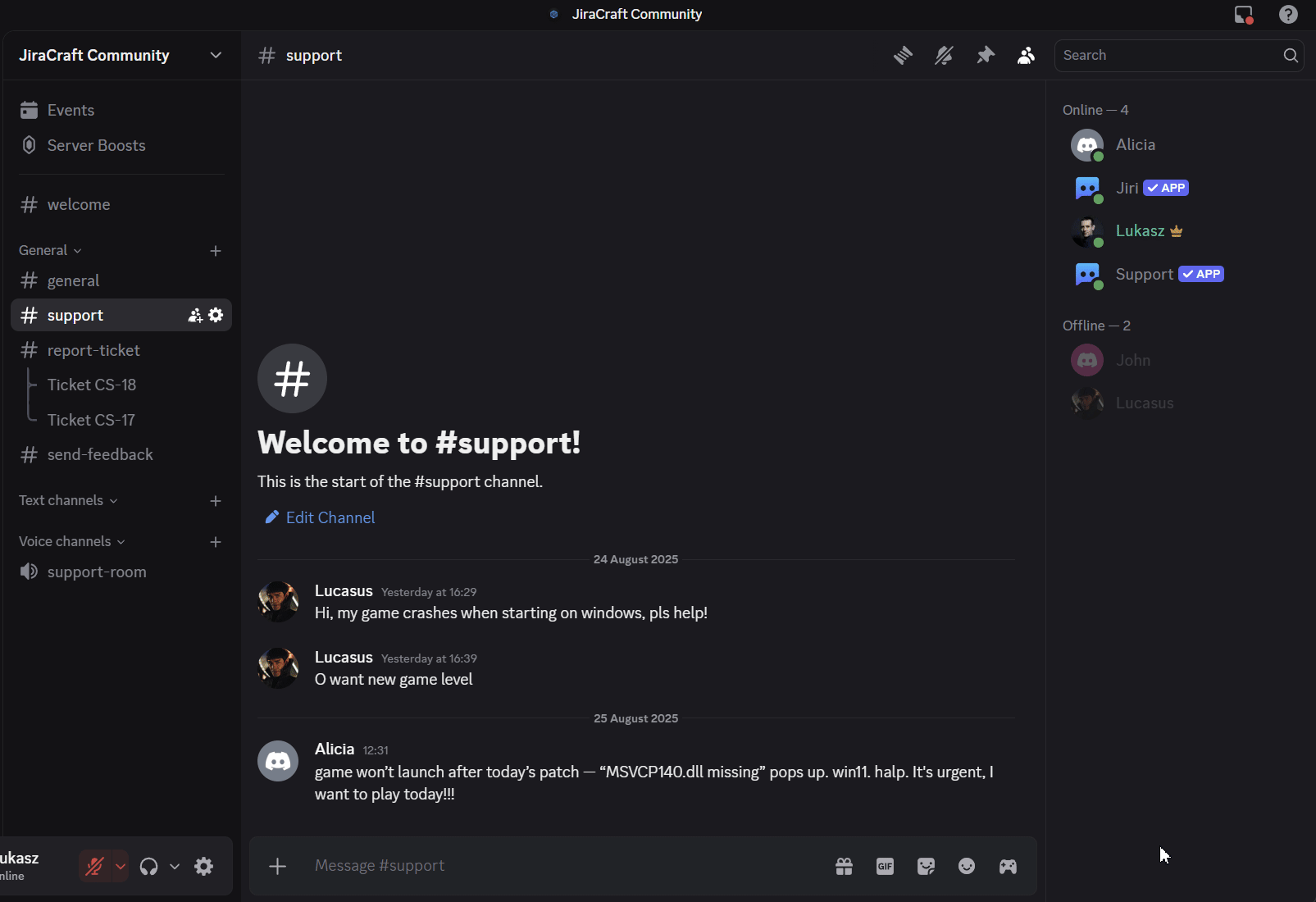
Task: Open the sticker picker
Action: click(x=926, y=866)
